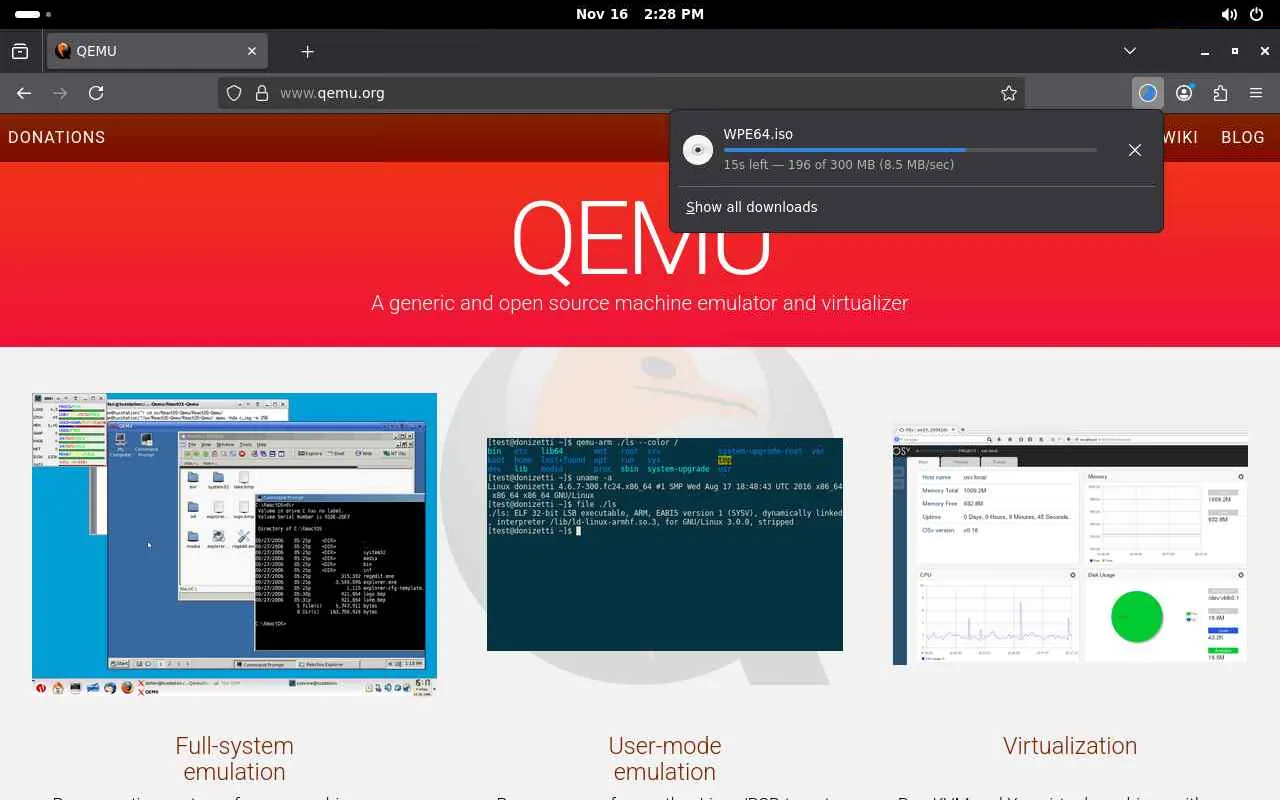Show site security info via the padlock

262,93
